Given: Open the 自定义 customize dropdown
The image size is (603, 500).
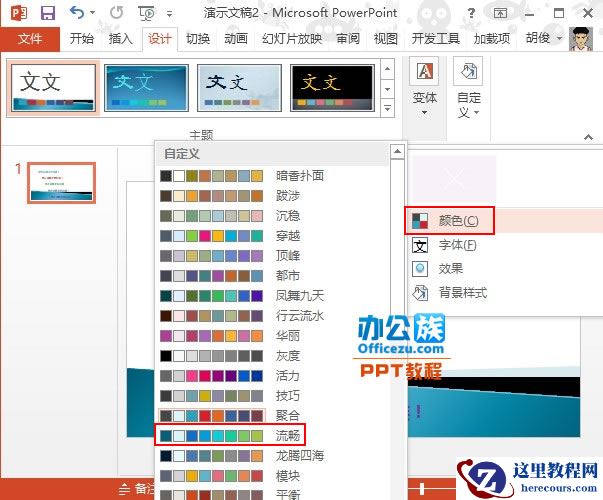Looking at the screenshot, I should [468, 88].
